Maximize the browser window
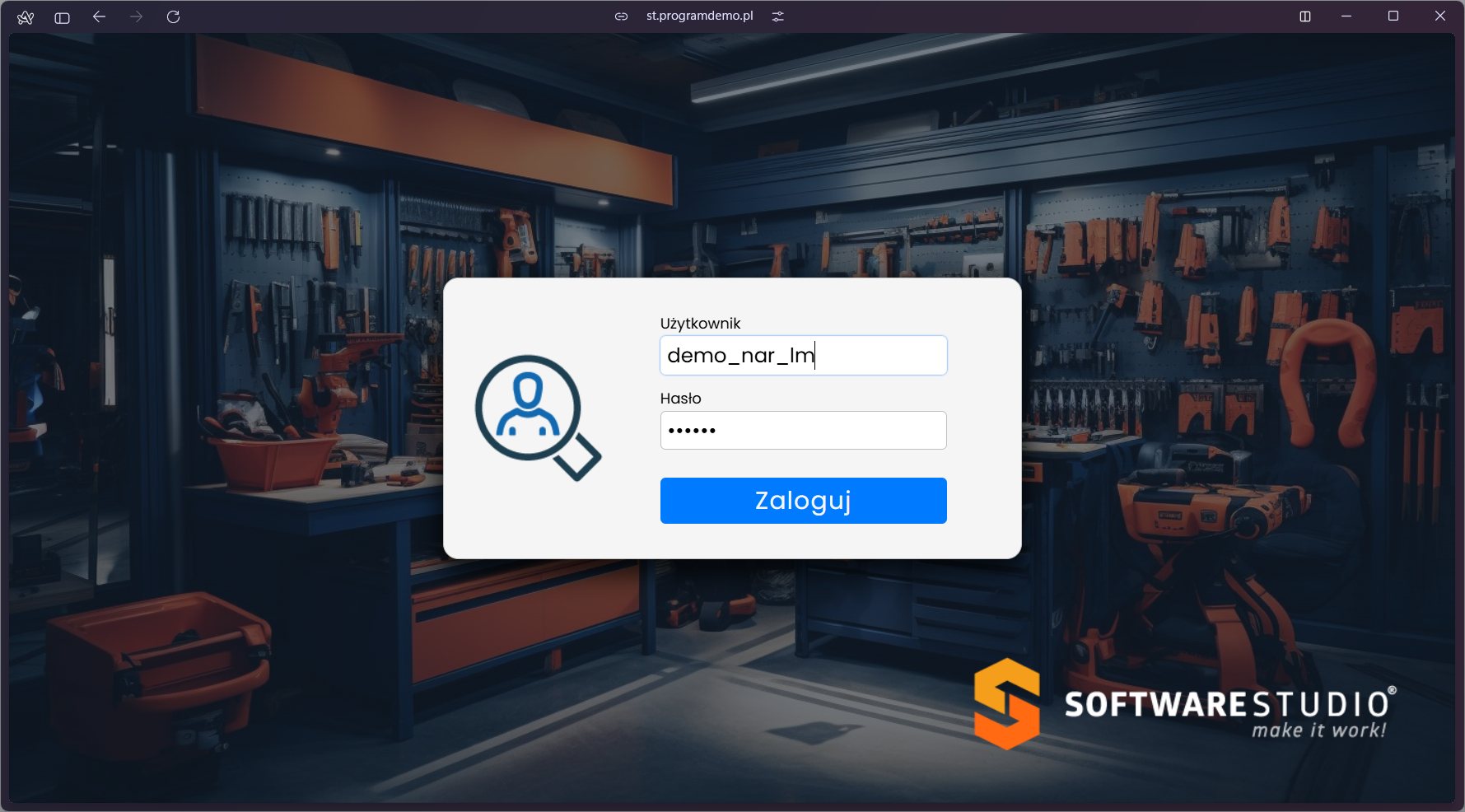The height and width of the screenshot is (812, 1465). point(1393,16)
